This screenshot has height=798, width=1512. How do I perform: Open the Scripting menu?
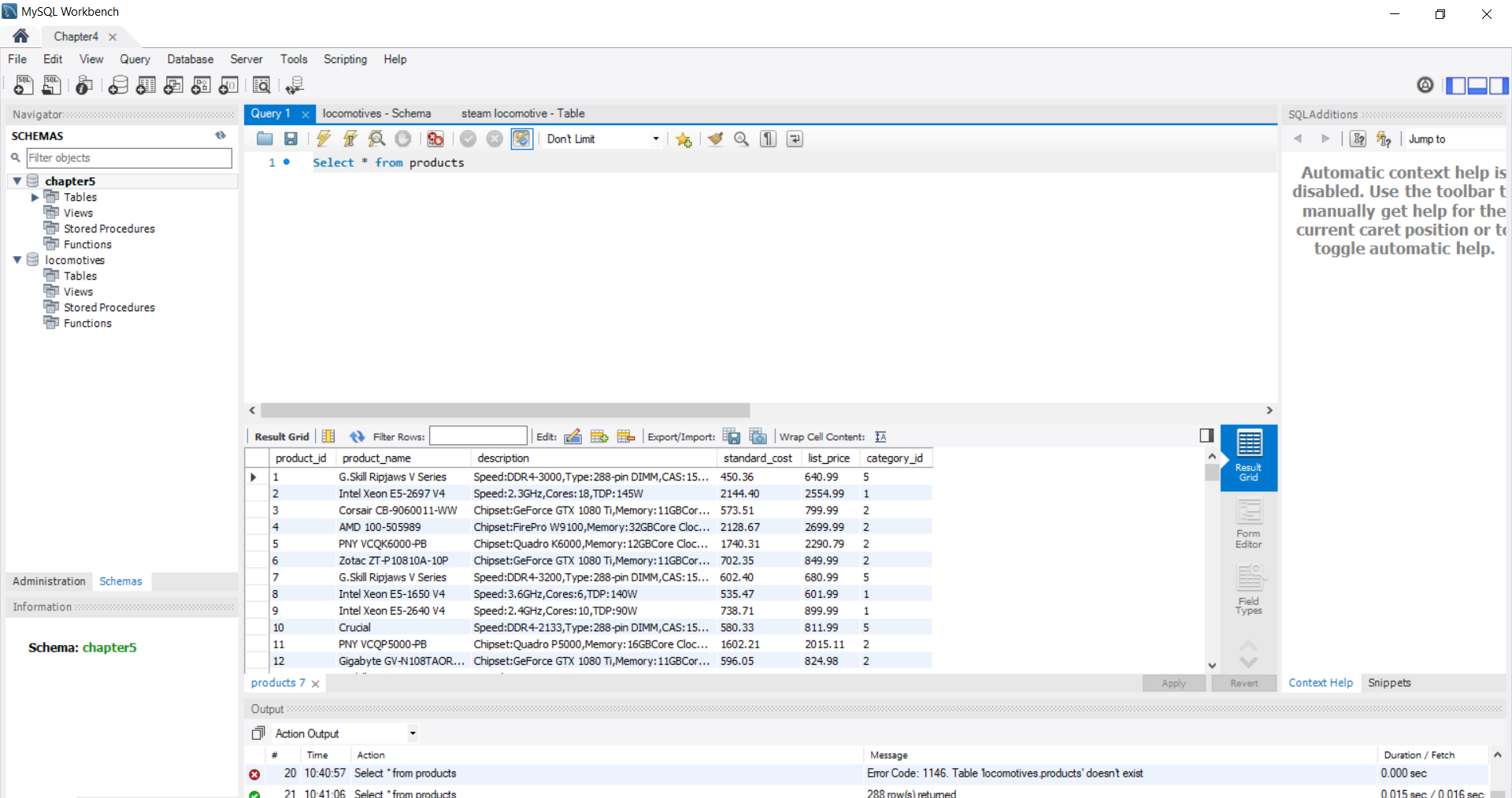345,59
